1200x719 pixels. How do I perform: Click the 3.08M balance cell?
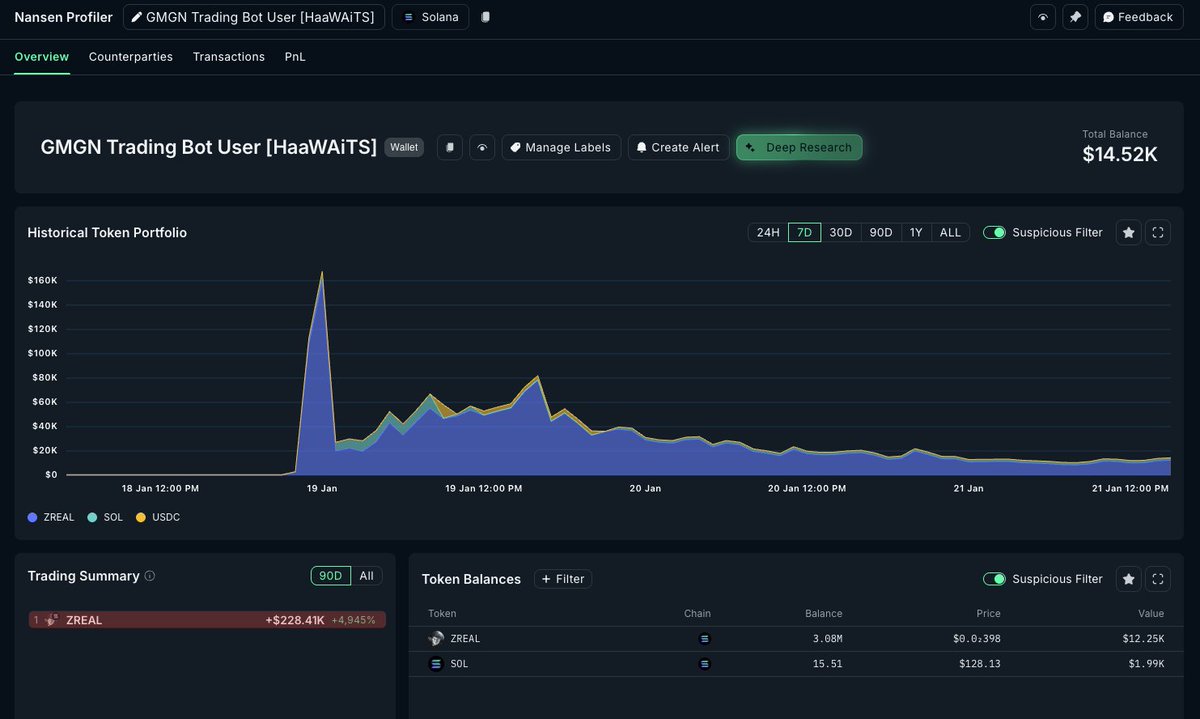[826, 638]
